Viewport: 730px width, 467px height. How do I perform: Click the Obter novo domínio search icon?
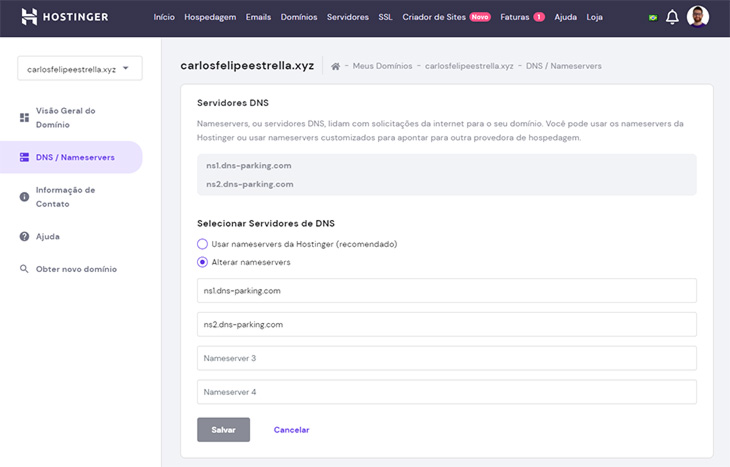pos(24,269)
